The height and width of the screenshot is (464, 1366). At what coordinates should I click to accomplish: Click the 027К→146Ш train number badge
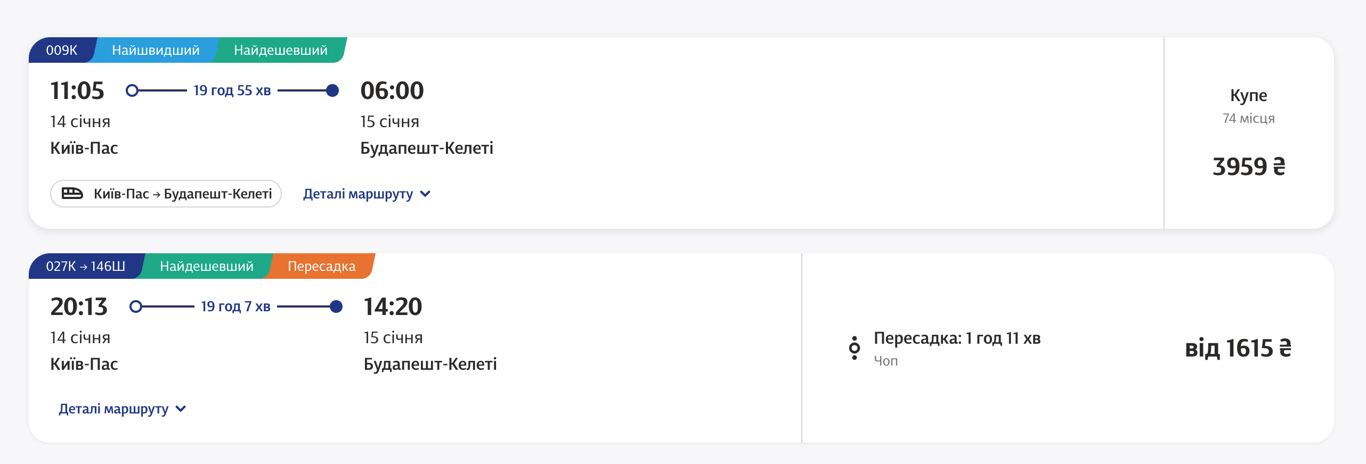[x=85, y=266]
